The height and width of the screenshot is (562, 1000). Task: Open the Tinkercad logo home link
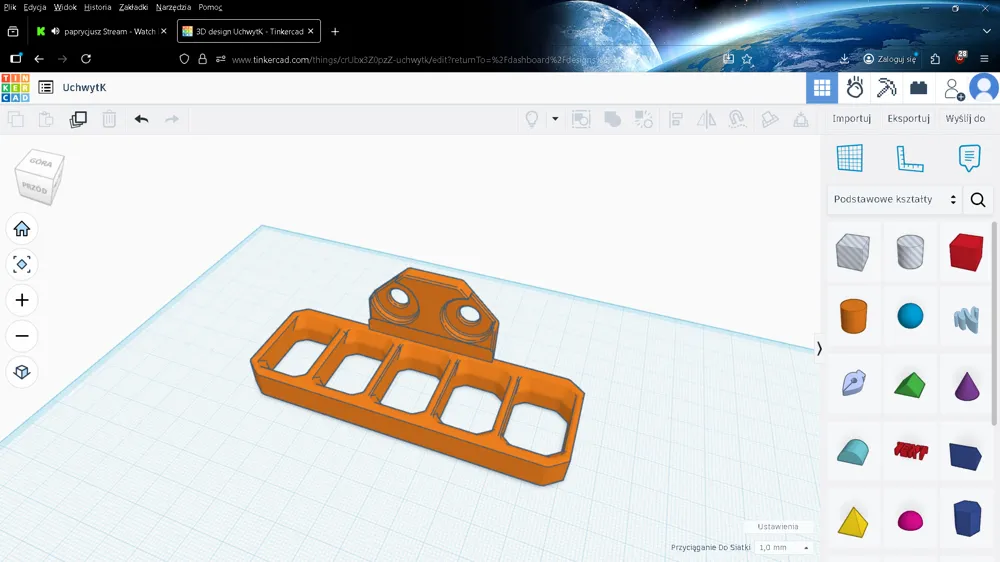coord(15,87)
